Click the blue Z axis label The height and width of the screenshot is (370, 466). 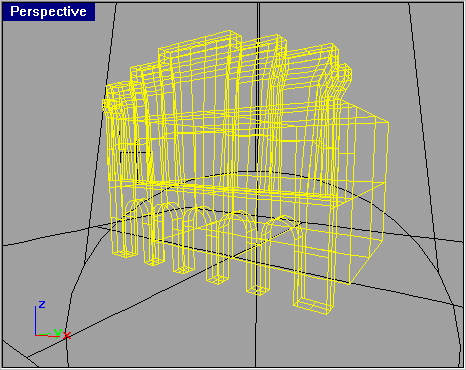pos(42,304)
